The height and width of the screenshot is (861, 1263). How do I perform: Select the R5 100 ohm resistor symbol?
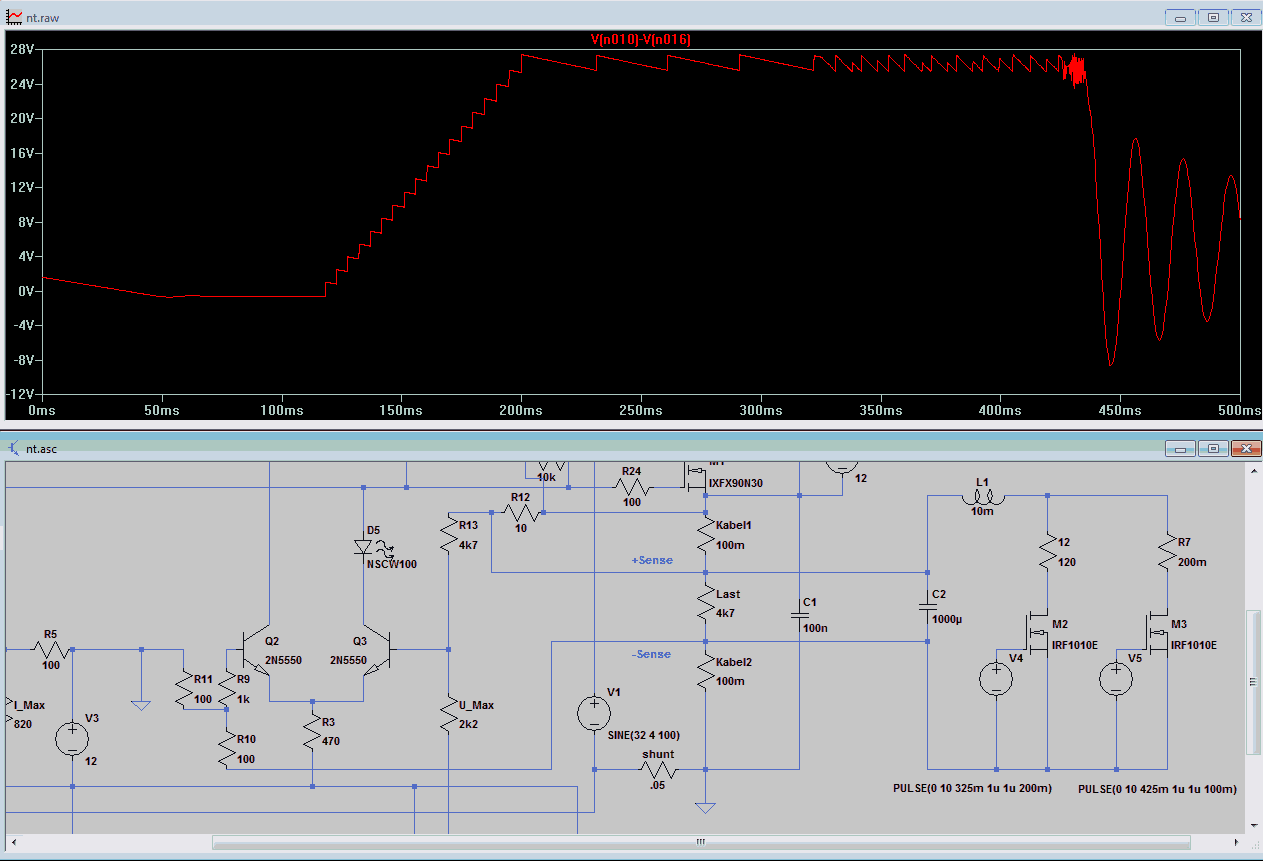point(49,650)
